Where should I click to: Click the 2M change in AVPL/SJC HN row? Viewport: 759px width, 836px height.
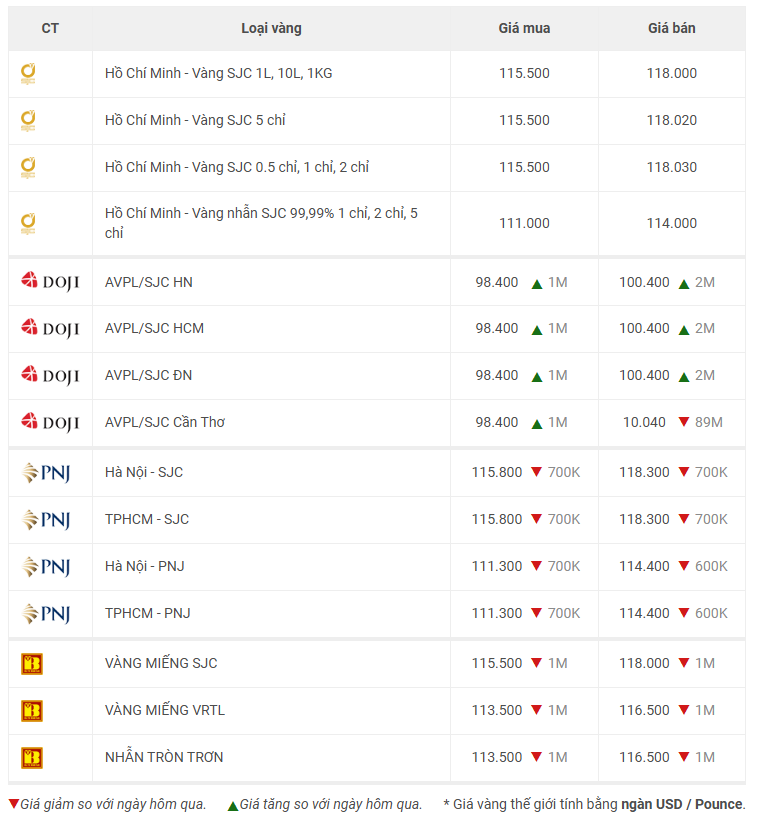705,283
